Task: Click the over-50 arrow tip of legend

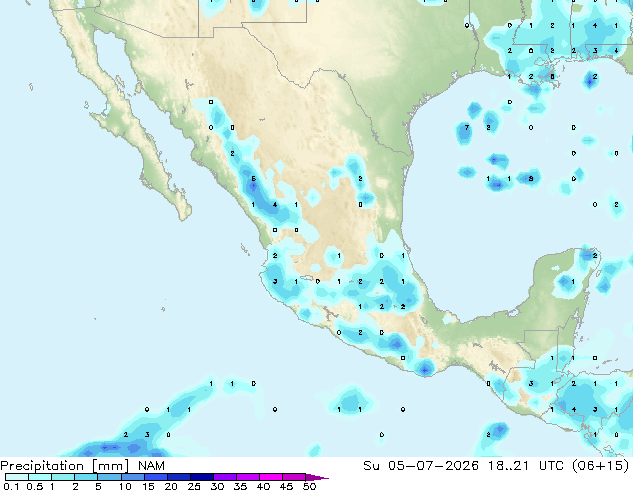Action: (x=317, y=477)
